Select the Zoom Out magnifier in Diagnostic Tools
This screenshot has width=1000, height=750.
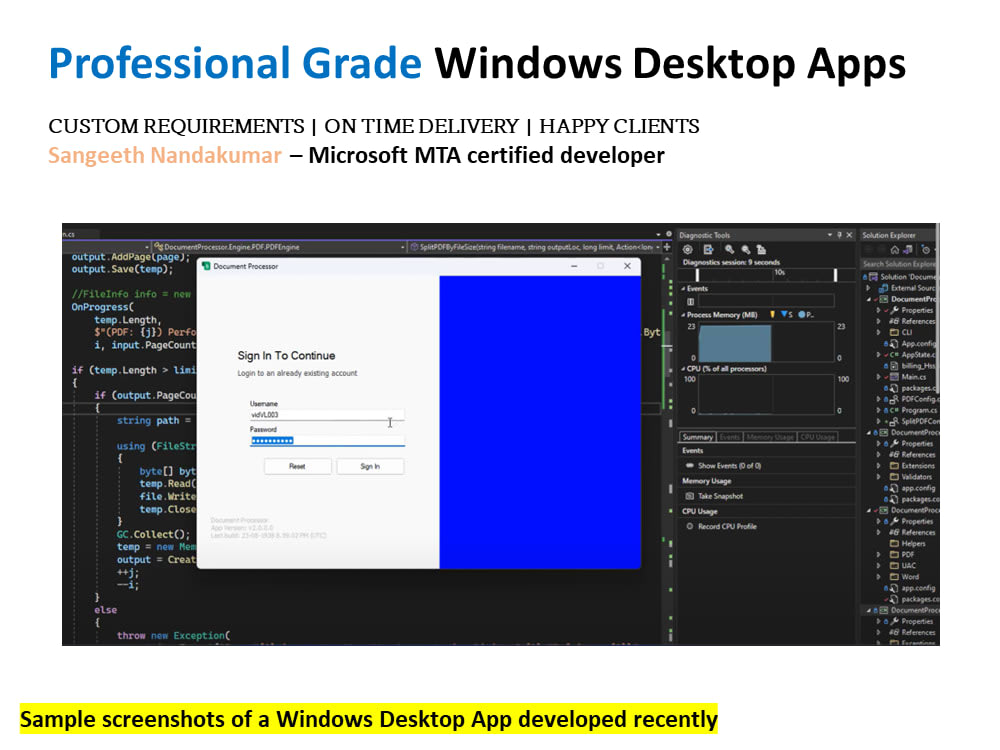(745, 250)
